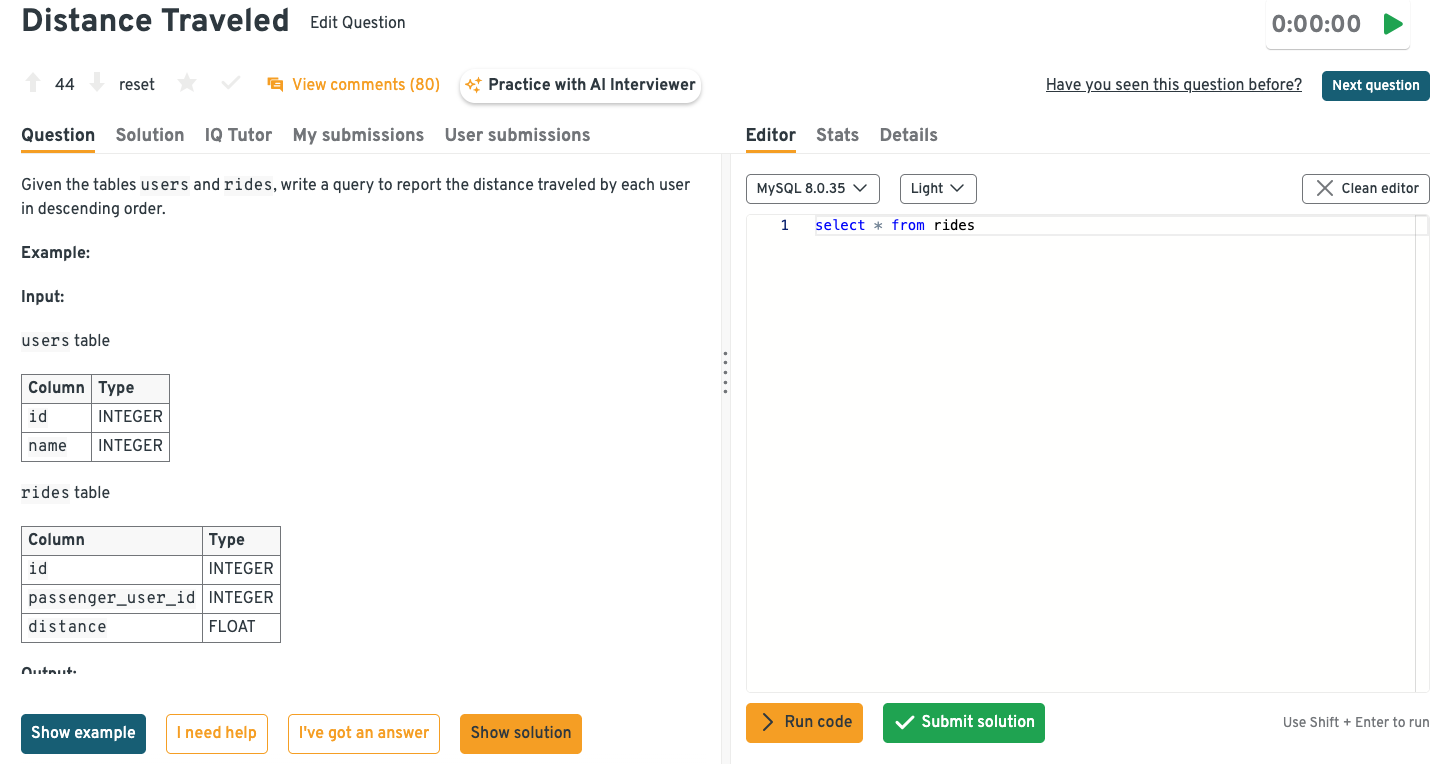The height and width of the screenshot is (764, 1451).
Task: Click 'Have you seen this question before?' link
Action: (x=1173, y=85)
